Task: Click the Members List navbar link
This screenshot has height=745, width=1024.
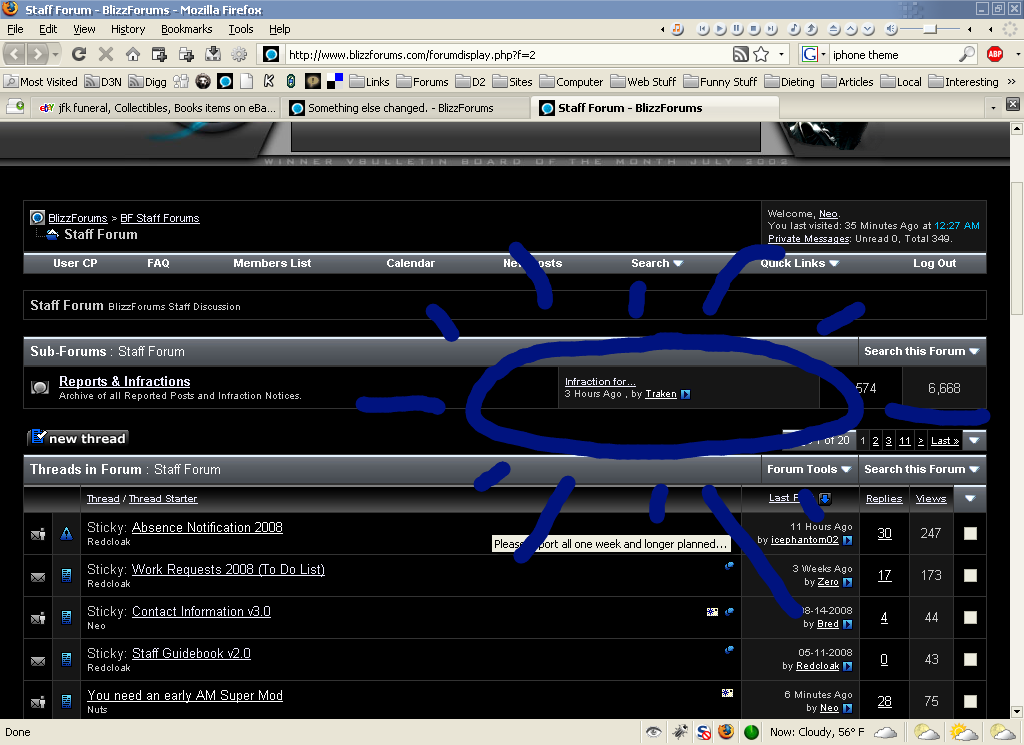Action: click(272, 263)
